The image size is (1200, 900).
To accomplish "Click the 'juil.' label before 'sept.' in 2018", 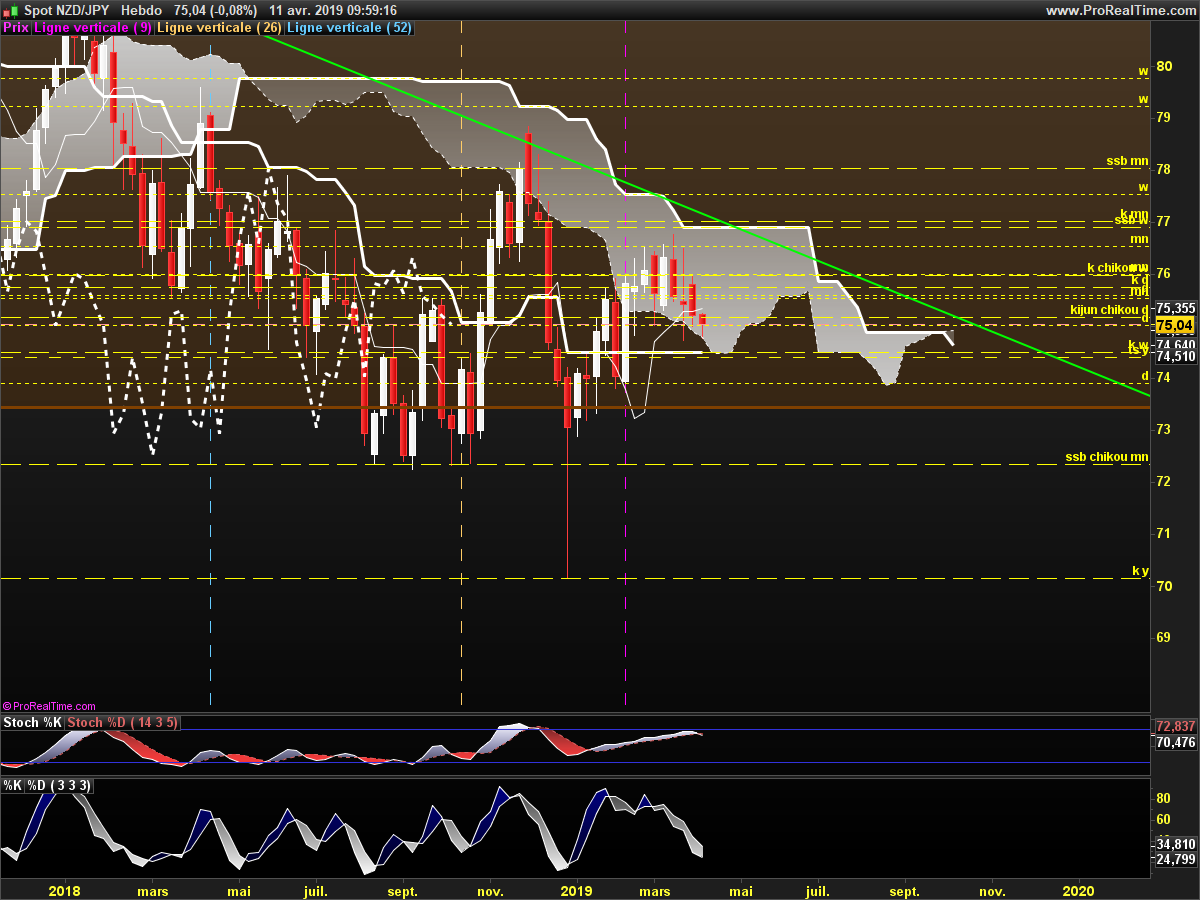I will pyautogui.click(x=315, y=889).
